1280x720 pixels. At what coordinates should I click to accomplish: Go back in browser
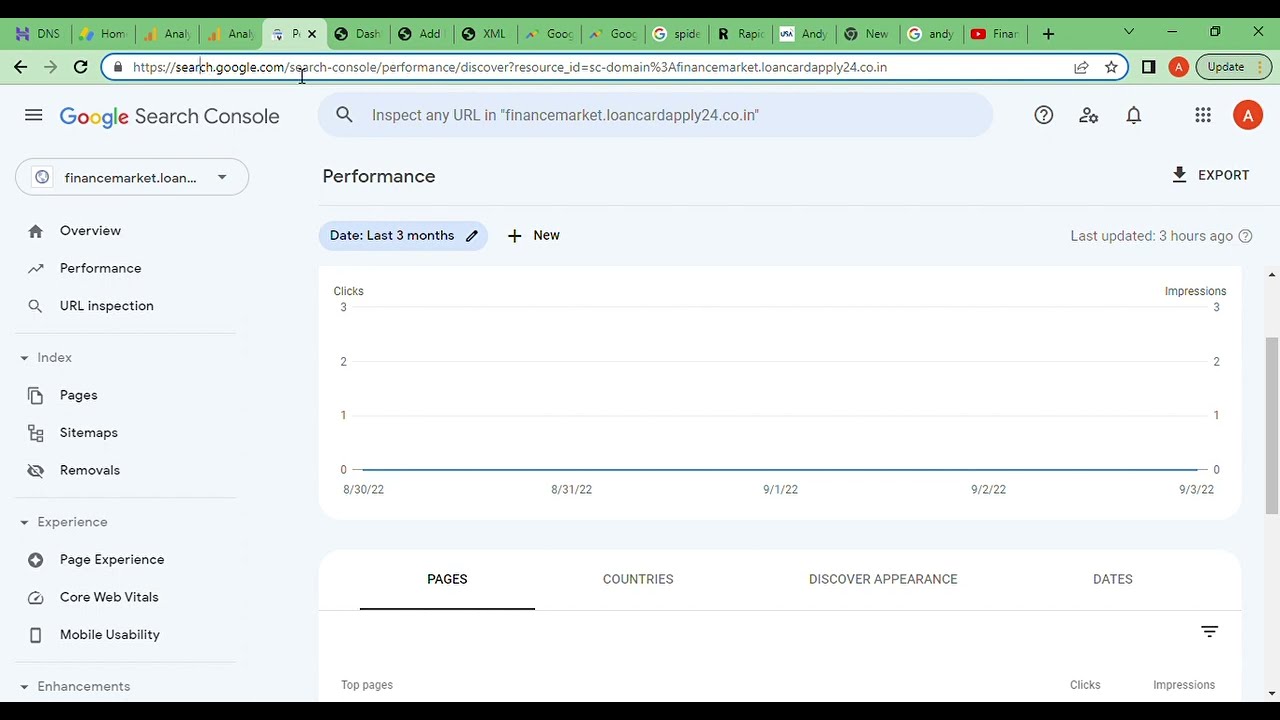pyautogui.click(x=21, y=67)
